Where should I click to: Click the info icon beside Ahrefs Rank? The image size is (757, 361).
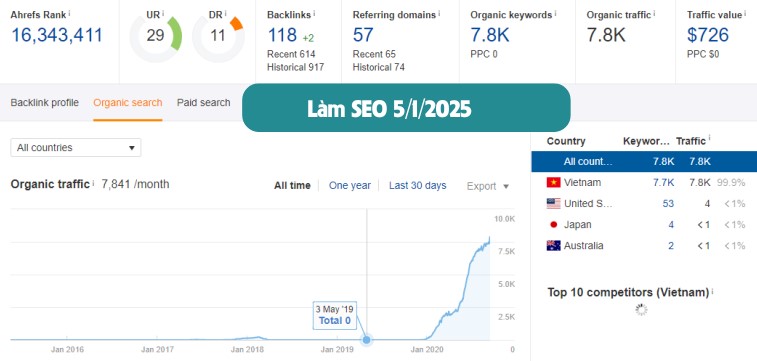pyautogui.click(x=70, y=13)
